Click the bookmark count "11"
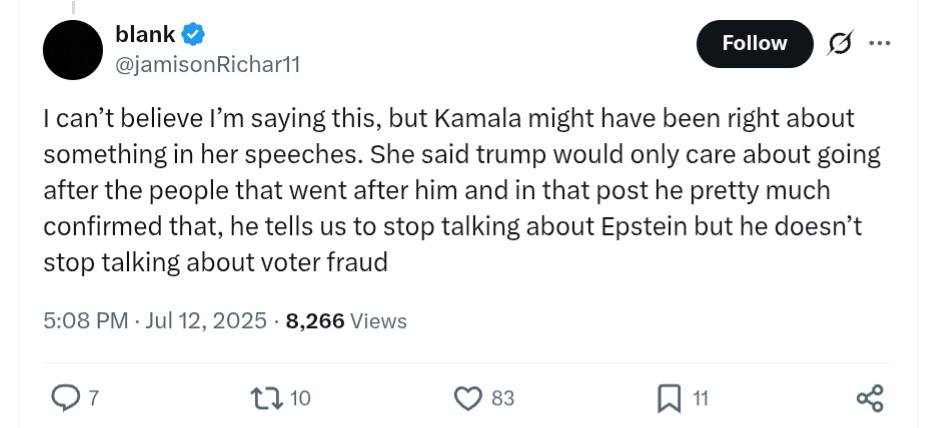 700,399
